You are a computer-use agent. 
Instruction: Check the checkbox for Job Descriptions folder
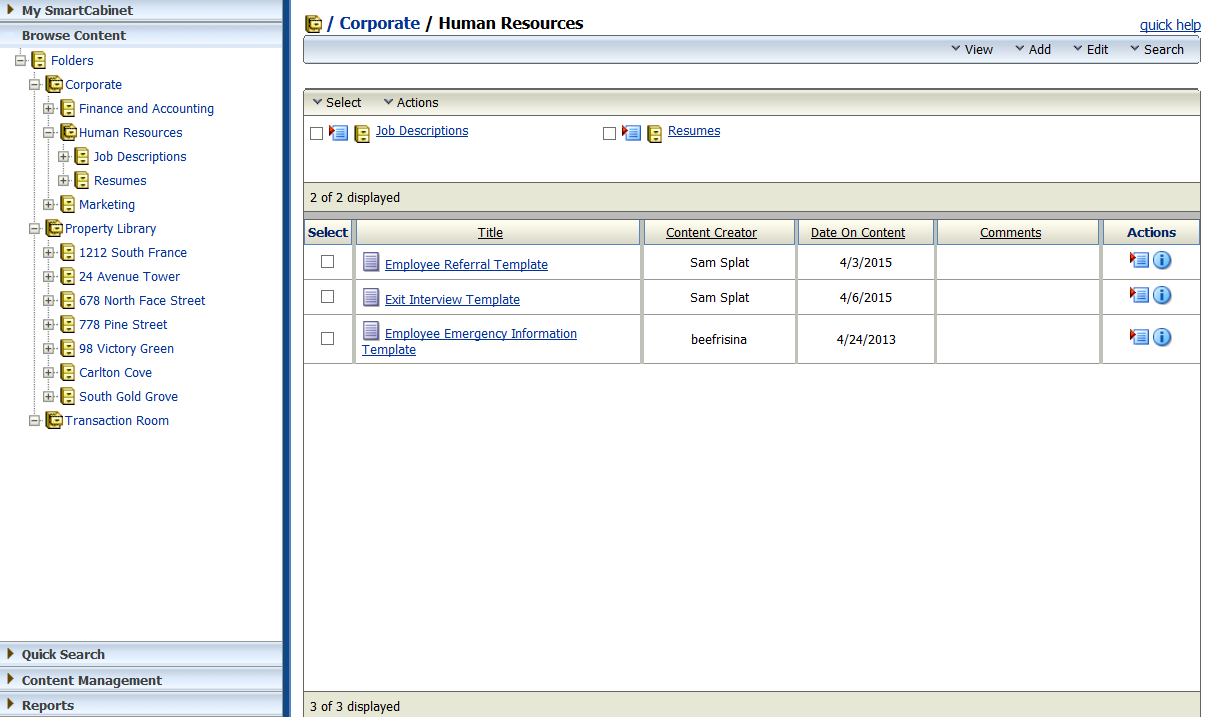point(316,132)
